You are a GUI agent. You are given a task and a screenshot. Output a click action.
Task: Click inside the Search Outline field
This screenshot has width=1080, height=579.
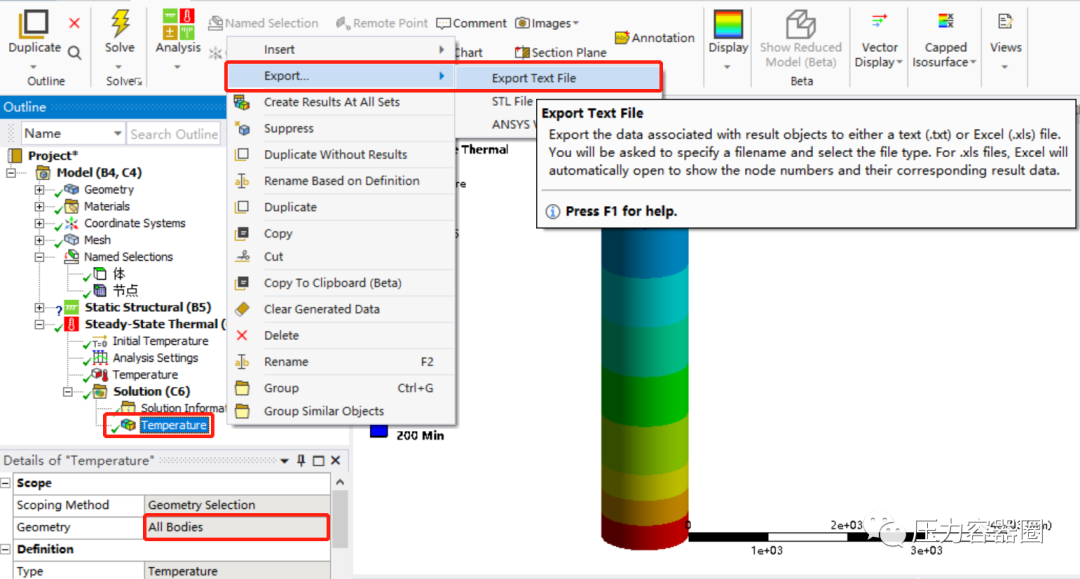pyautogui.click(x=173, y=133)
